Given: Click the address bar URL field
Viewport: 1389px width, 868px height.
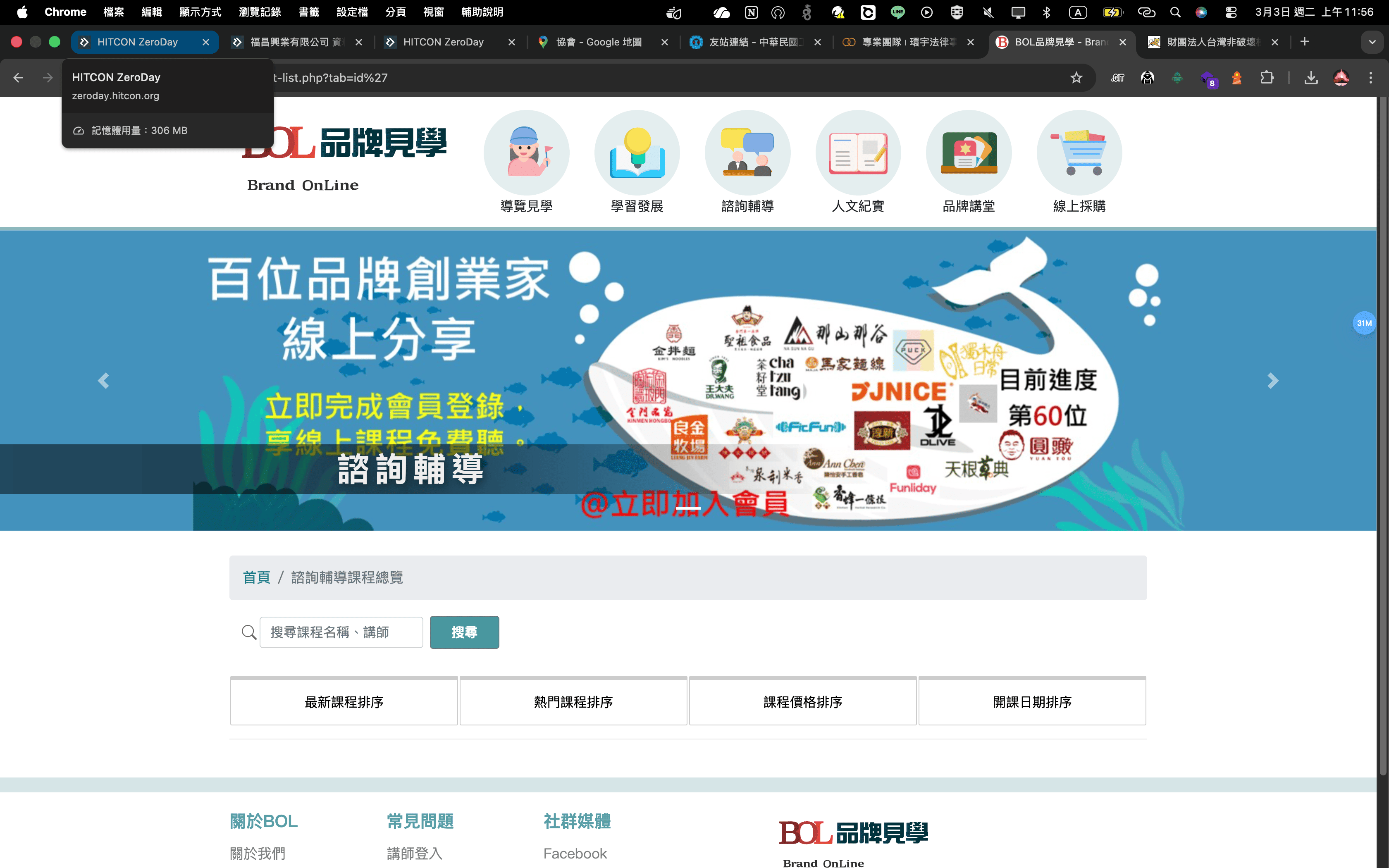Looking at the screenshot, I should point(660,78).
